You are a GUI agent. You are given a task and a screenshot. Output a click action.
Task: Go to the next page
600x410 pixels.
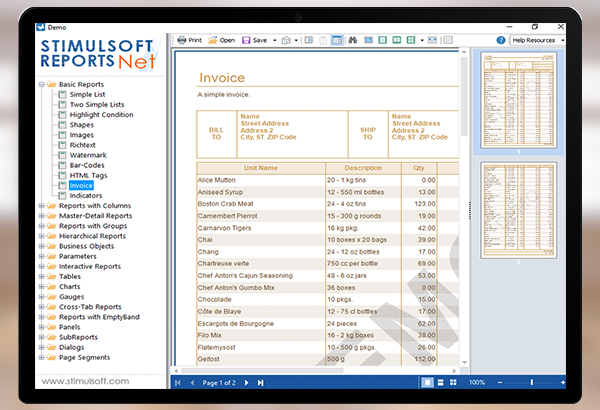(x=246, y=382)
